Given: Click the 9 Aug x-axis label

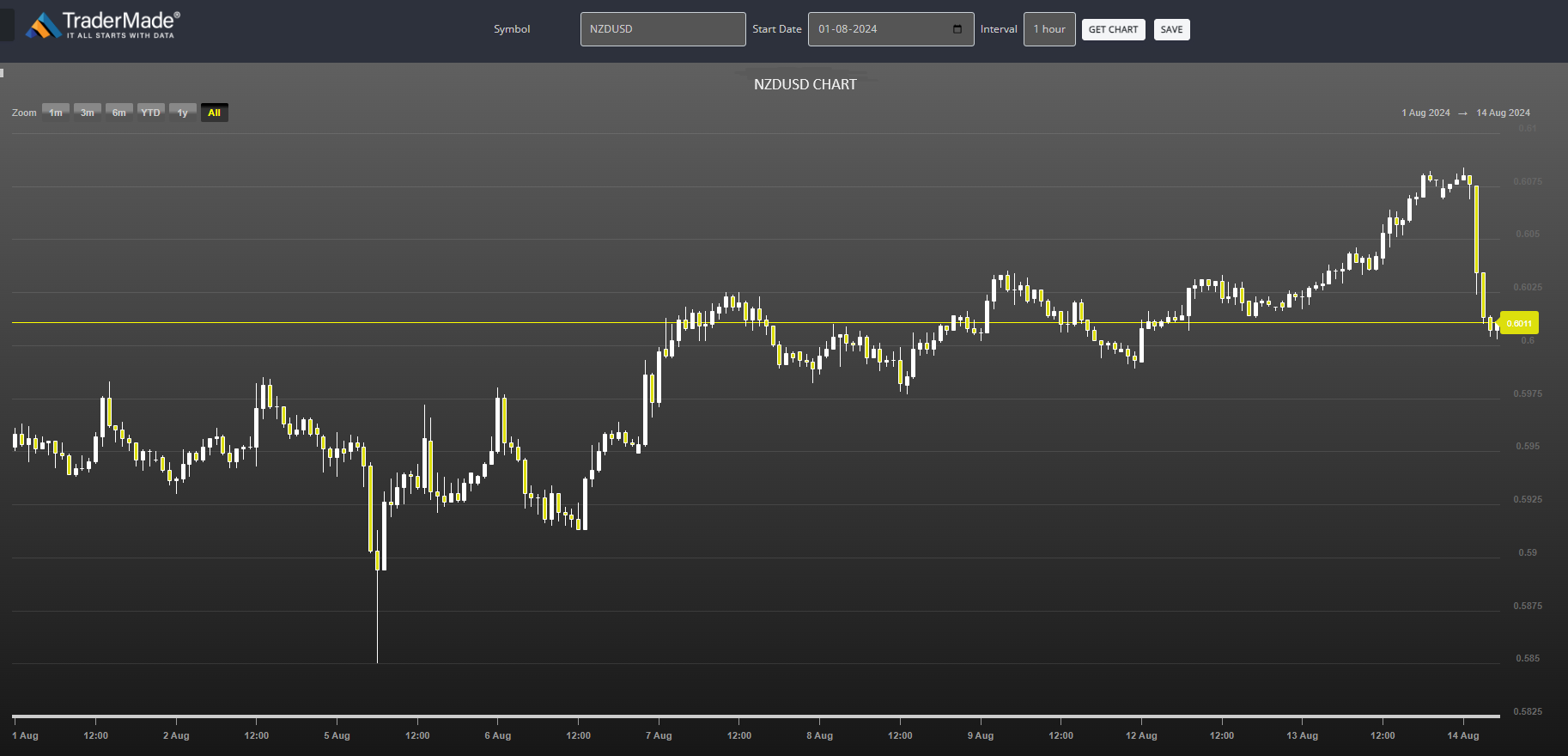Looking at the screenshot, I should pyautogui.click(x=981, y=735).
